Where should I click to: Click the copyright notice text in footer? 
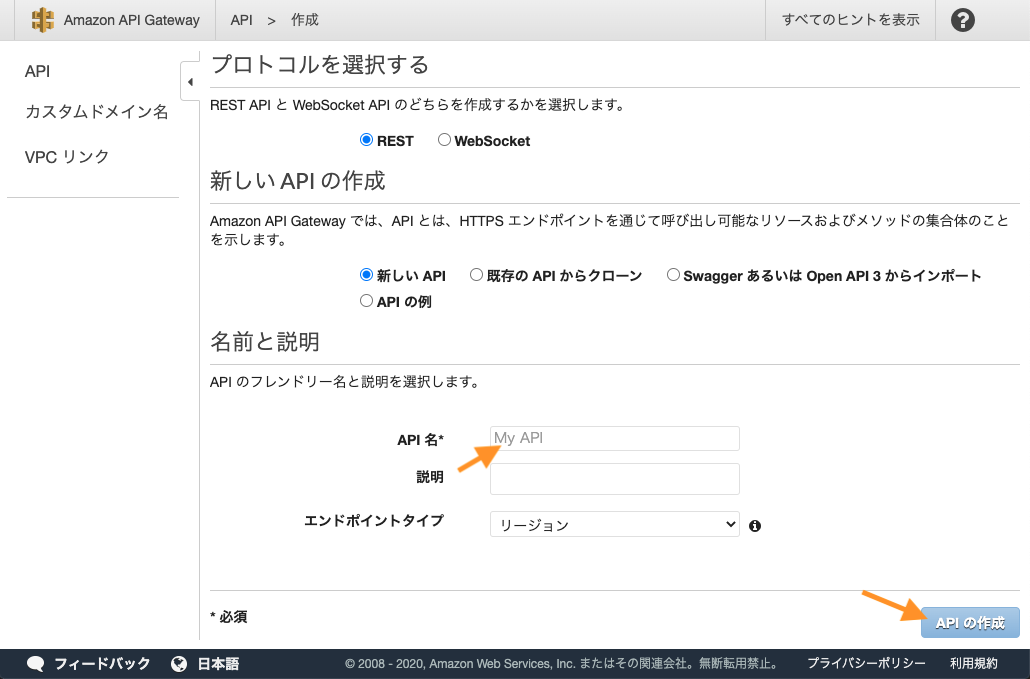point(564,664)
